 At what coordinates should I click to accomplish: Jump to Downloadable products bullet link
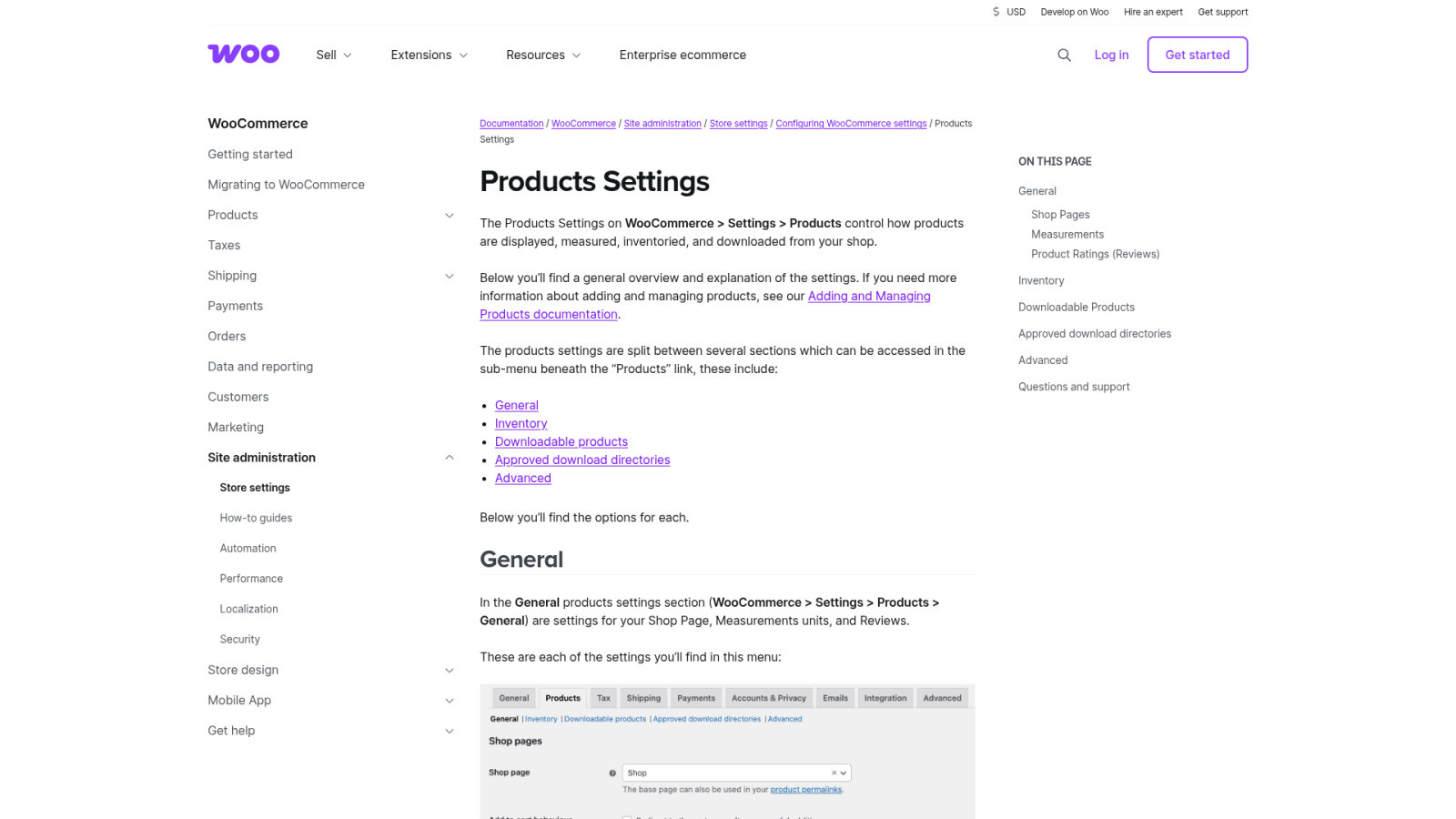[561, 441]
